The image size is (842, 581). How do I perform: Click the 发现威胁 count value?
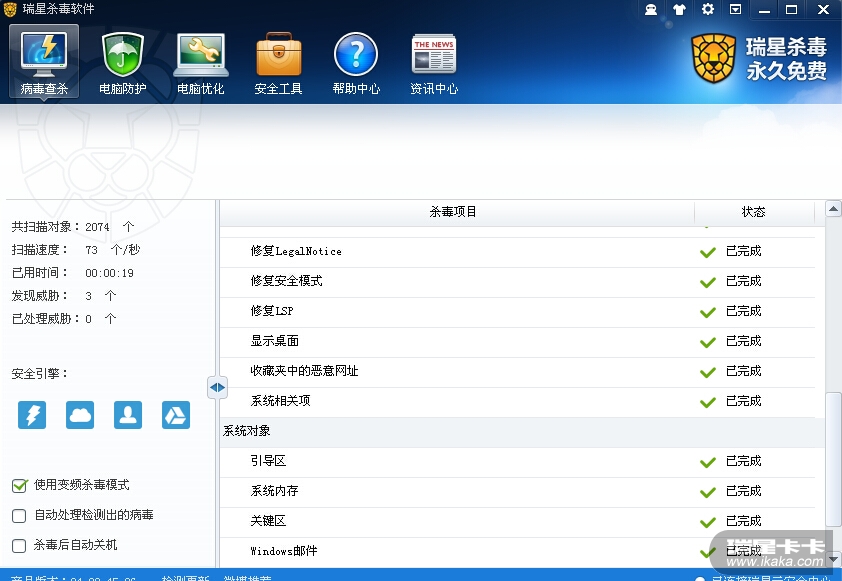click(89, 296)
